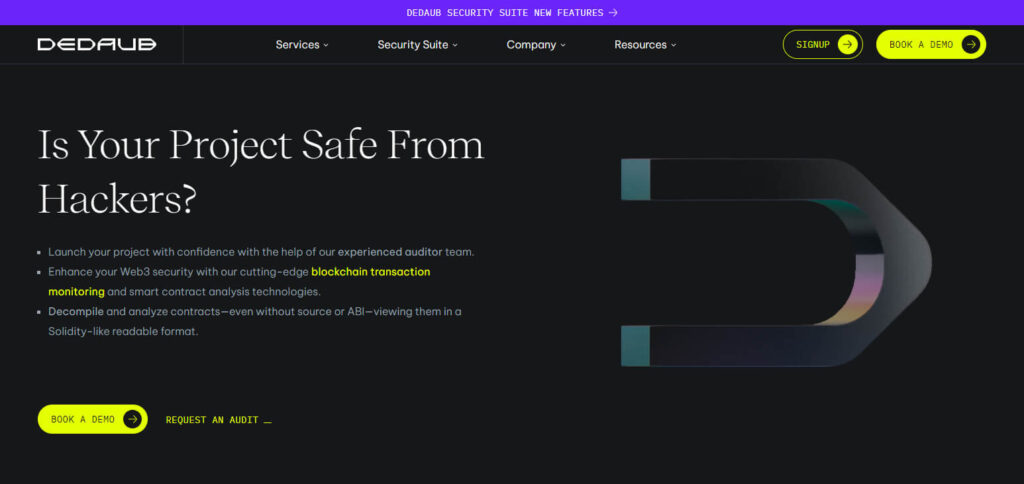Click the arrow icon in the hero Book a Demo button

[x=133, y=419]
